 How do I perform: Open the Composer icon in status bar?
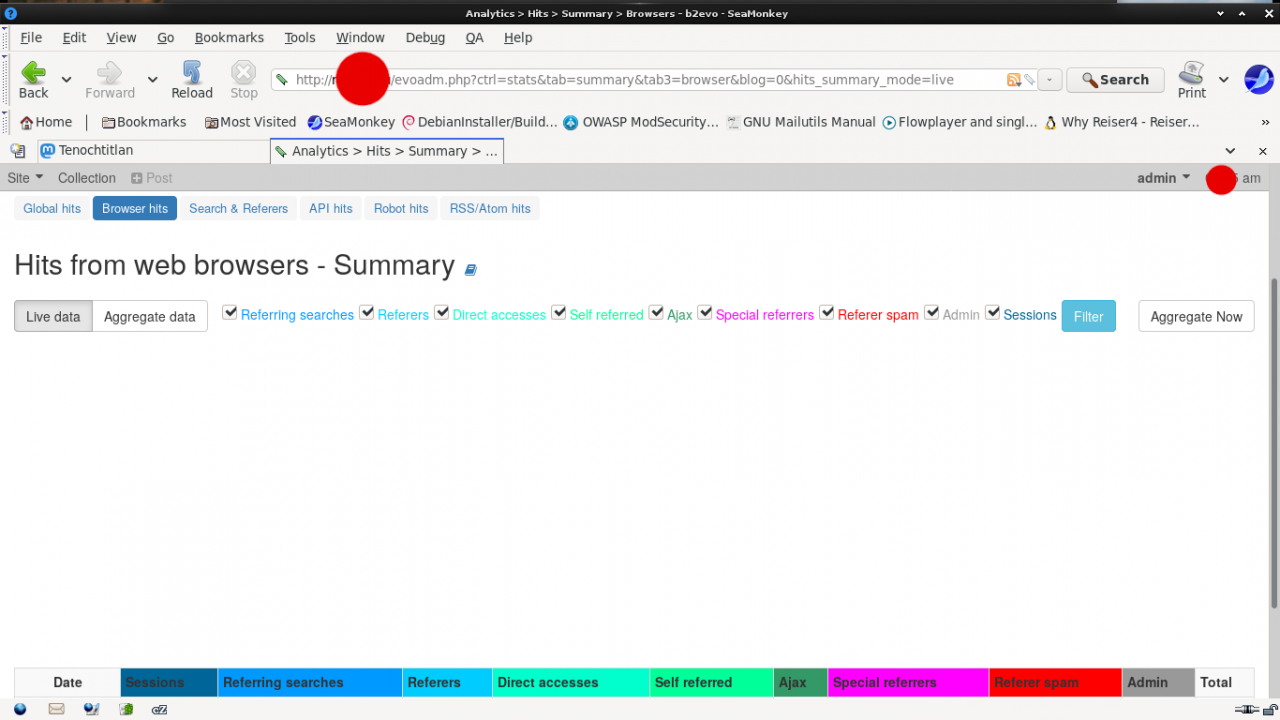coord(92,709)
